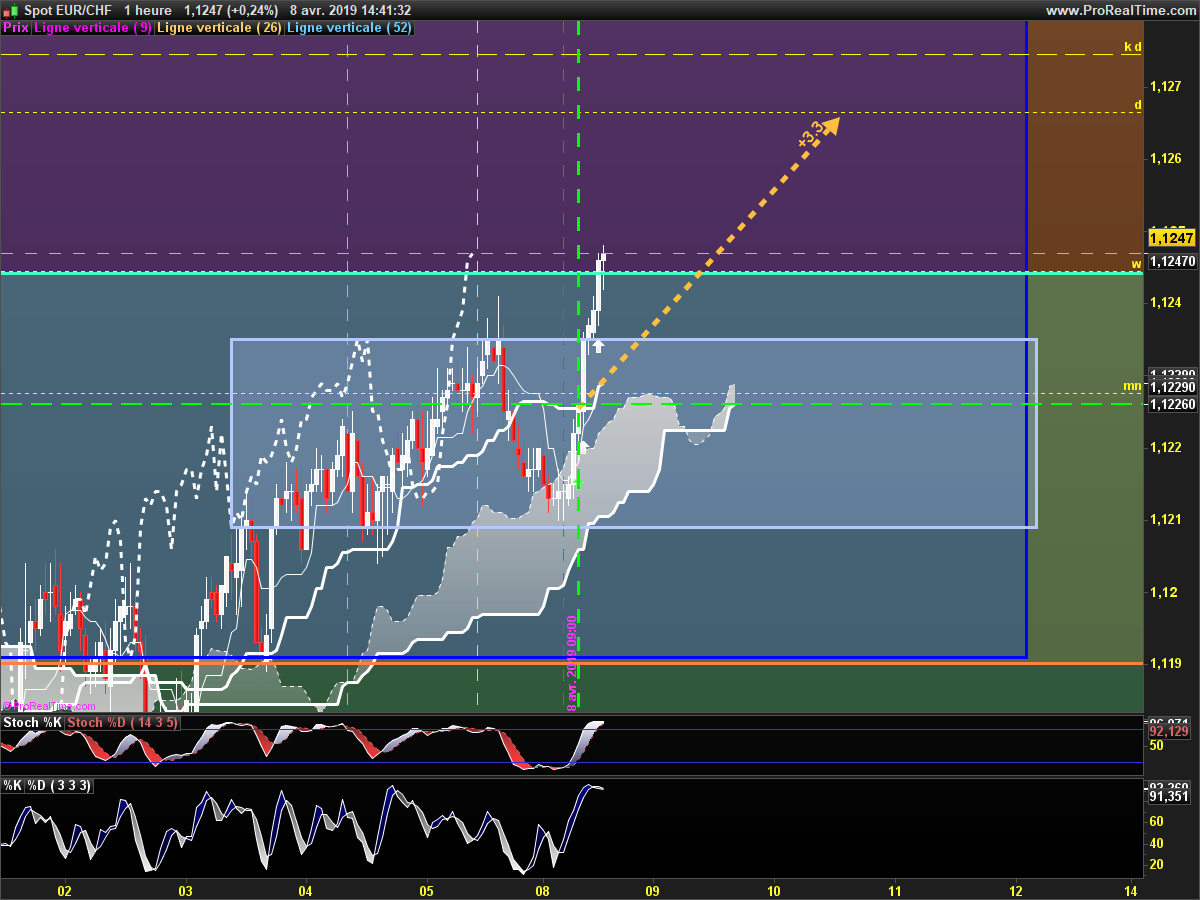Open the Stoch %D (14 3 5) label

[123, 722]
